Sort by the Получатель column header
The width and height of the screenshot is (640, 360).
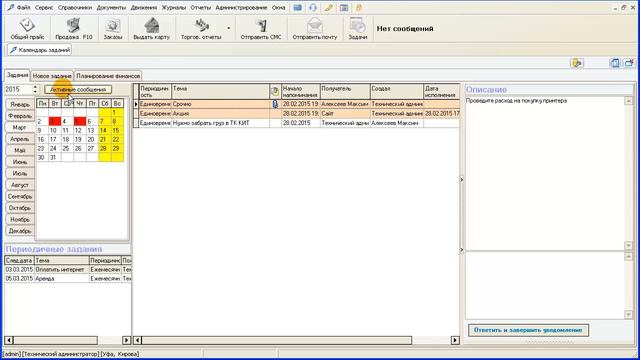tap(345, 91)
